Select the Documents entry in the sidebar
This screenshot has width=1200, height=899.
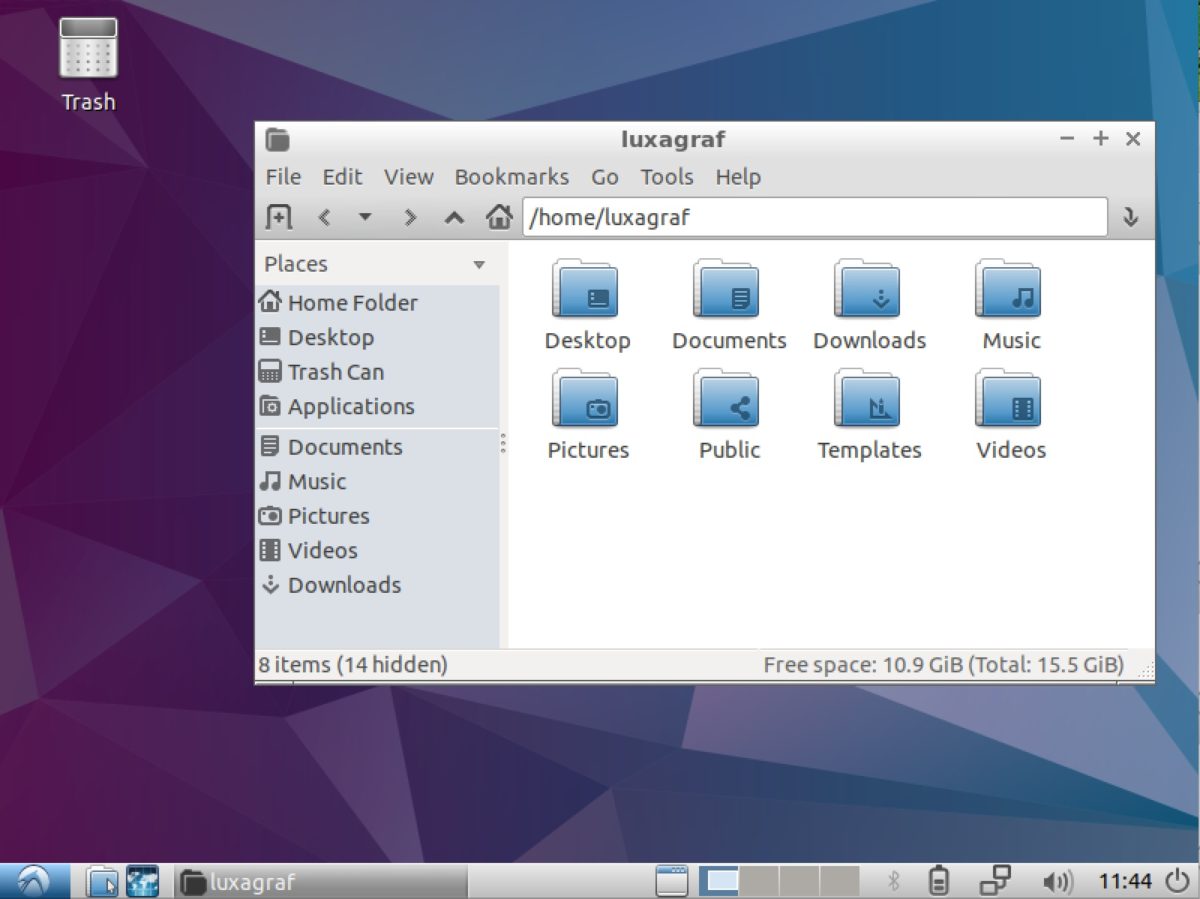coord(345,446)
